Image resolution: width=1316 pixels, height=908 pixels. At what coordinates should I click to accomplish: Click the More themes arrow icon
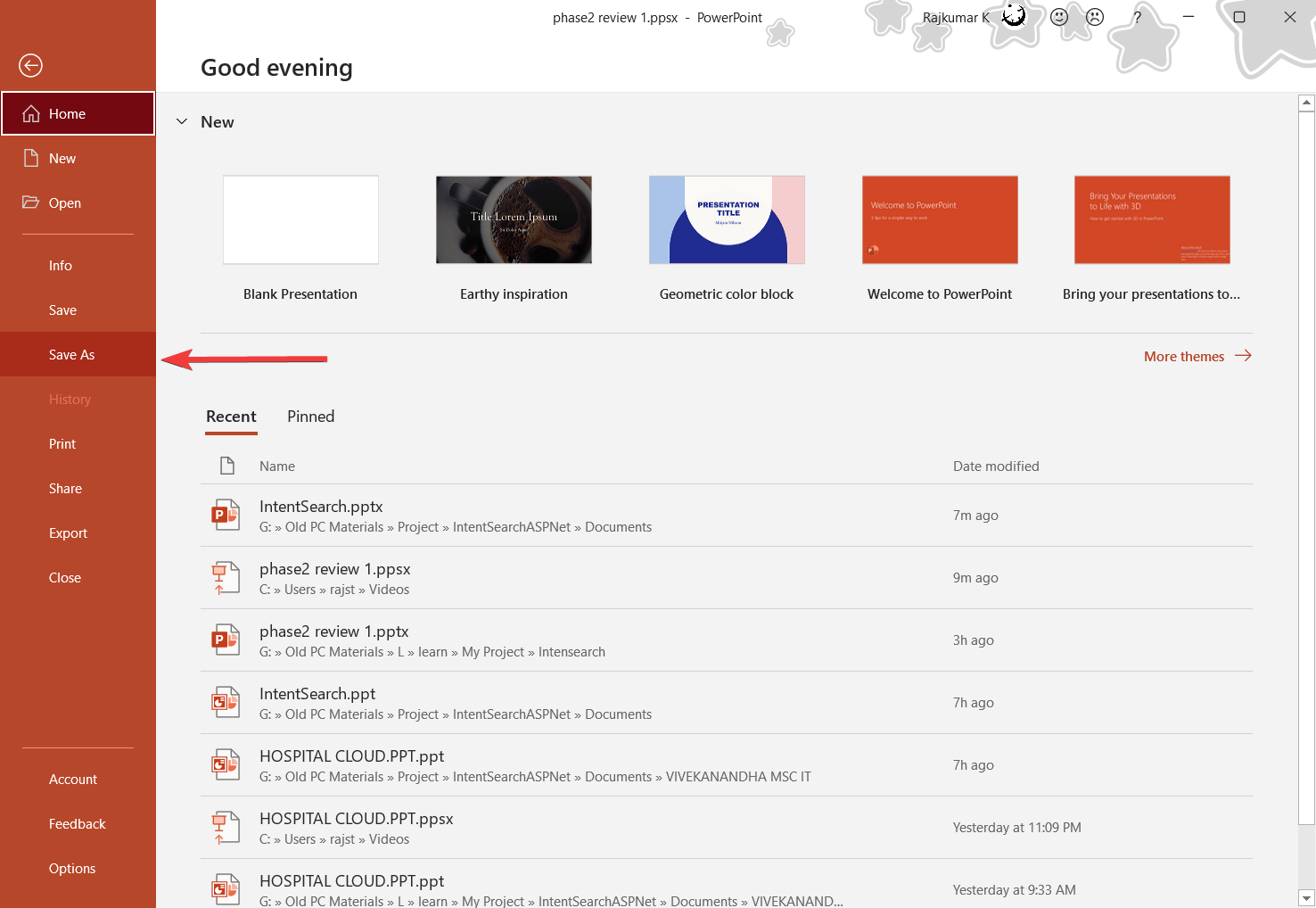1243,356
